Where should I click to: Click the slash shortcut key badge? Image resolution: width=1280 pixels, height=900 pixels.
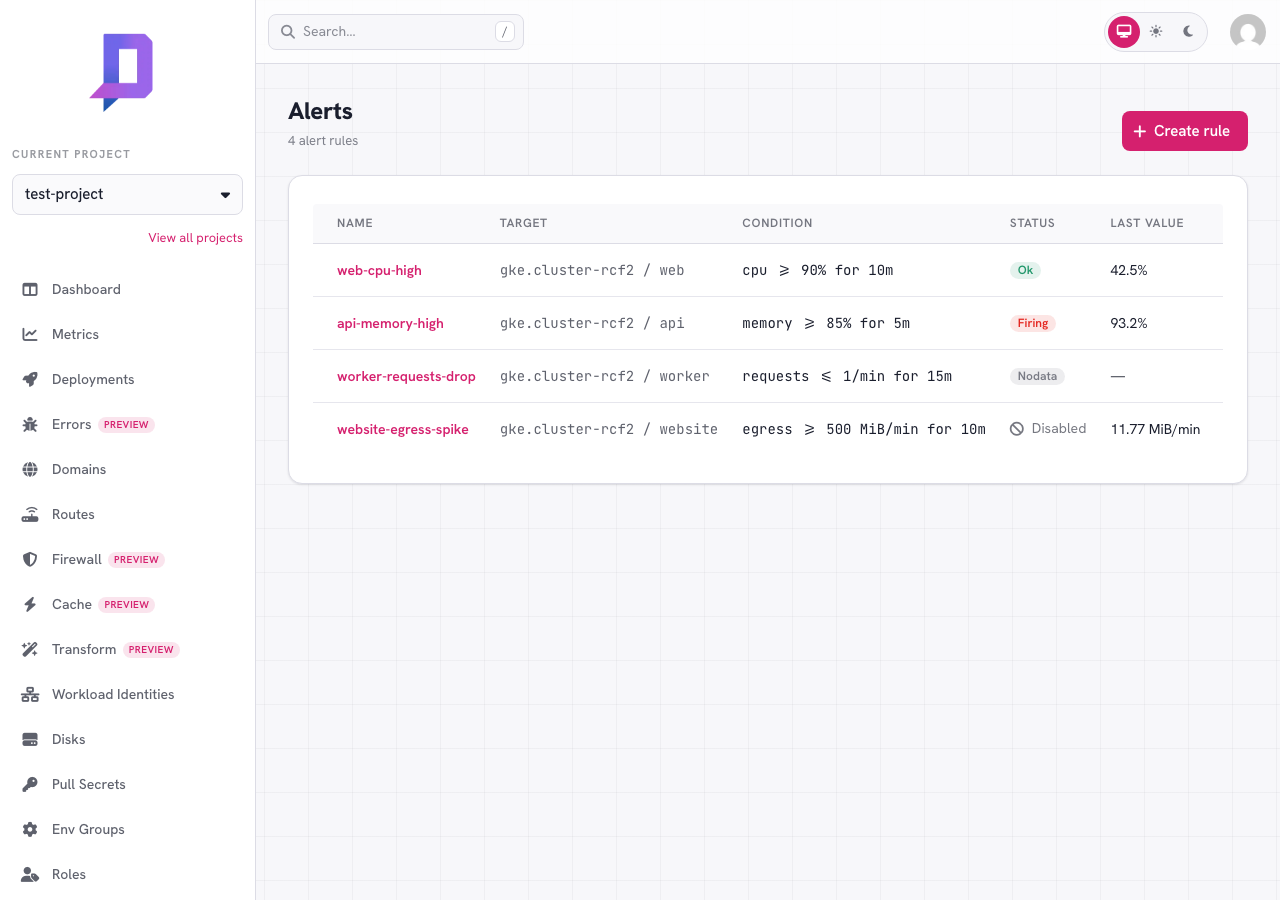click(x=505, y=32)
